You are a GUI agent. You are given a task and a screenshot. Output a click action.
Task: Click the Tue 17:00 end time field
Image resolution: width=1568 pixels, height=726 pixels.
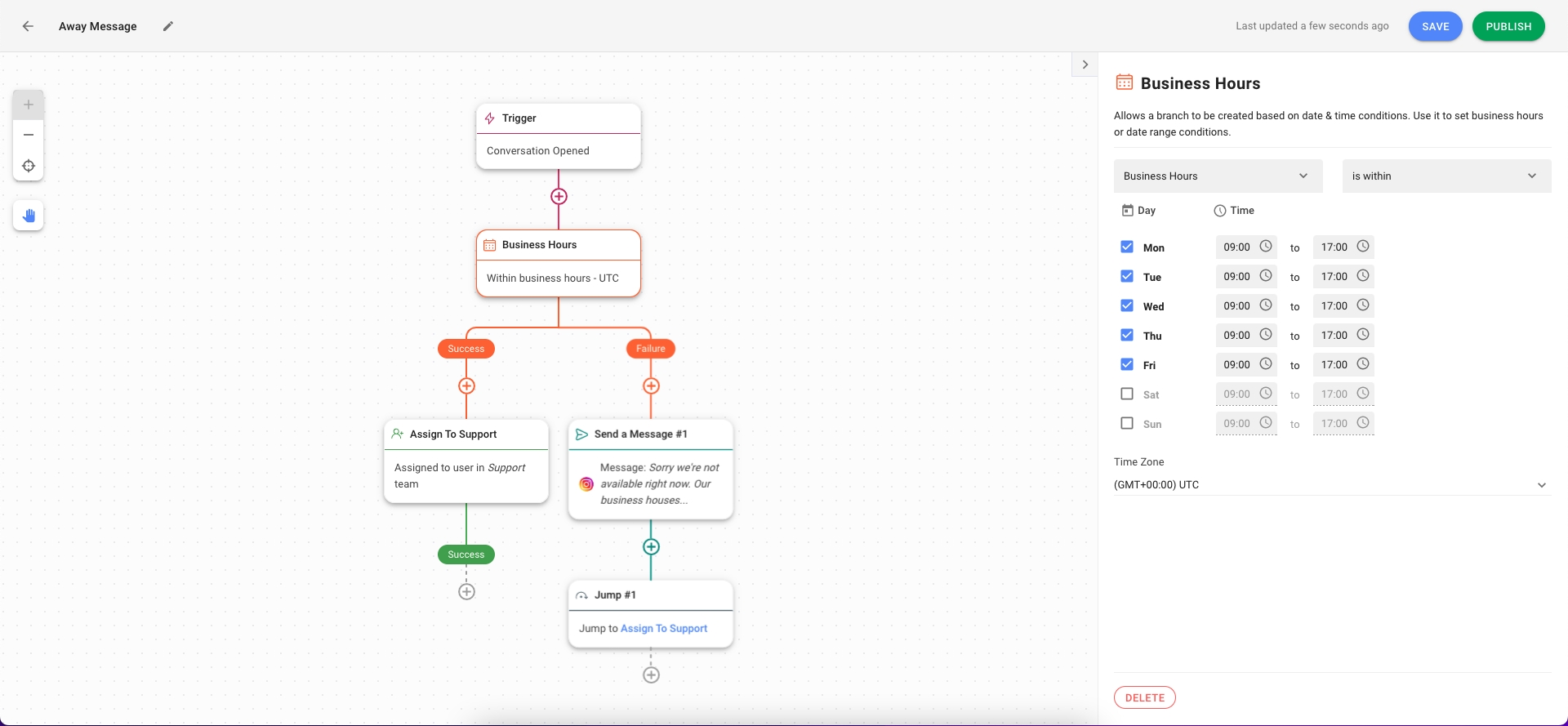1343,276
